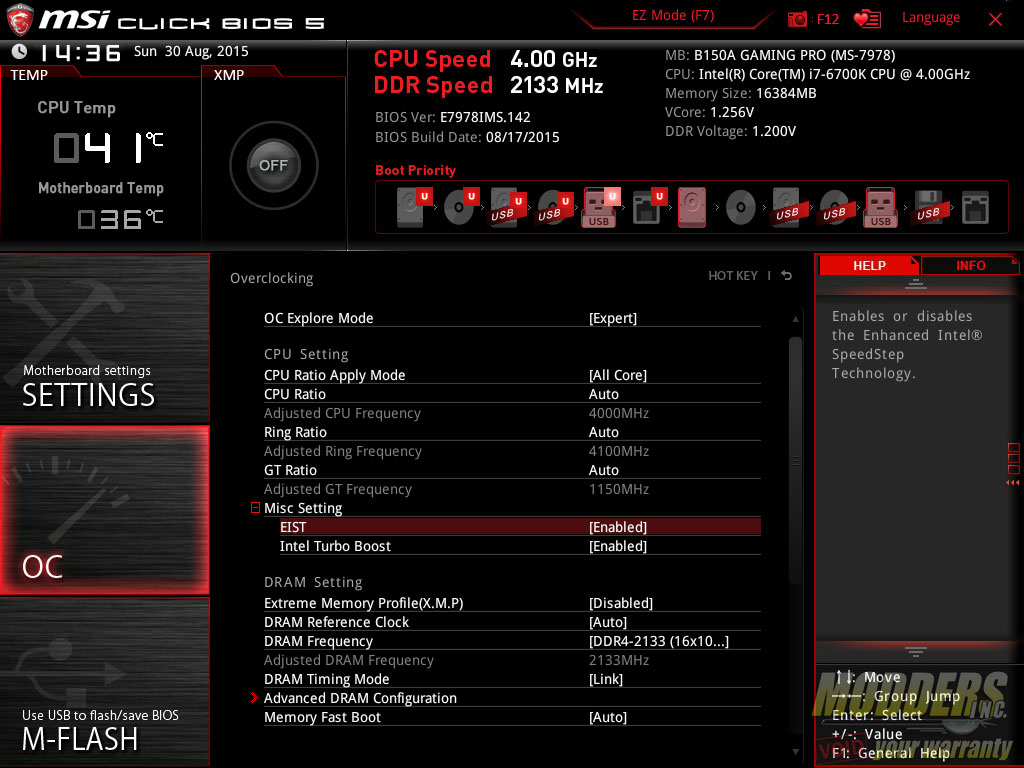Click the clock icon beside the time
Image resolution: width=1024 pixels, height=768 pixels.
click(19, 52)
